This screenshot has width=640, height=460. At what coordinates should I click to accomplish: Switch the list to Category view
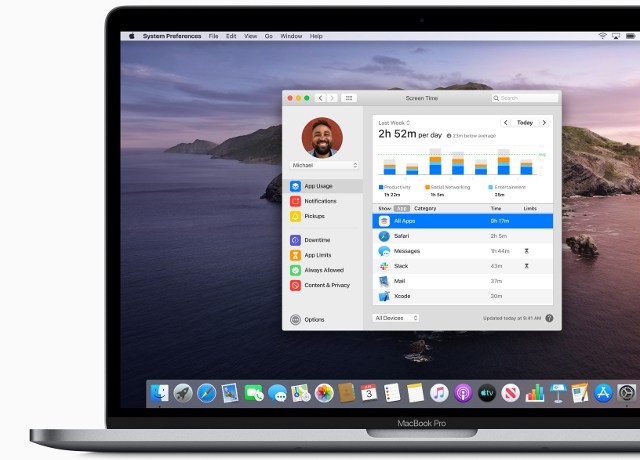425,208
